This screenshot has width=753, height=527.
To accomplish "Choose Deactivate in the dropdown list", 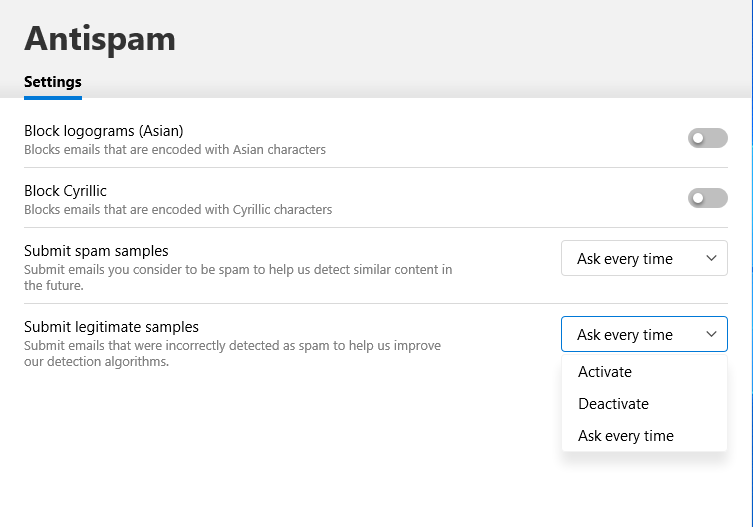I will [x=613, y=404].
